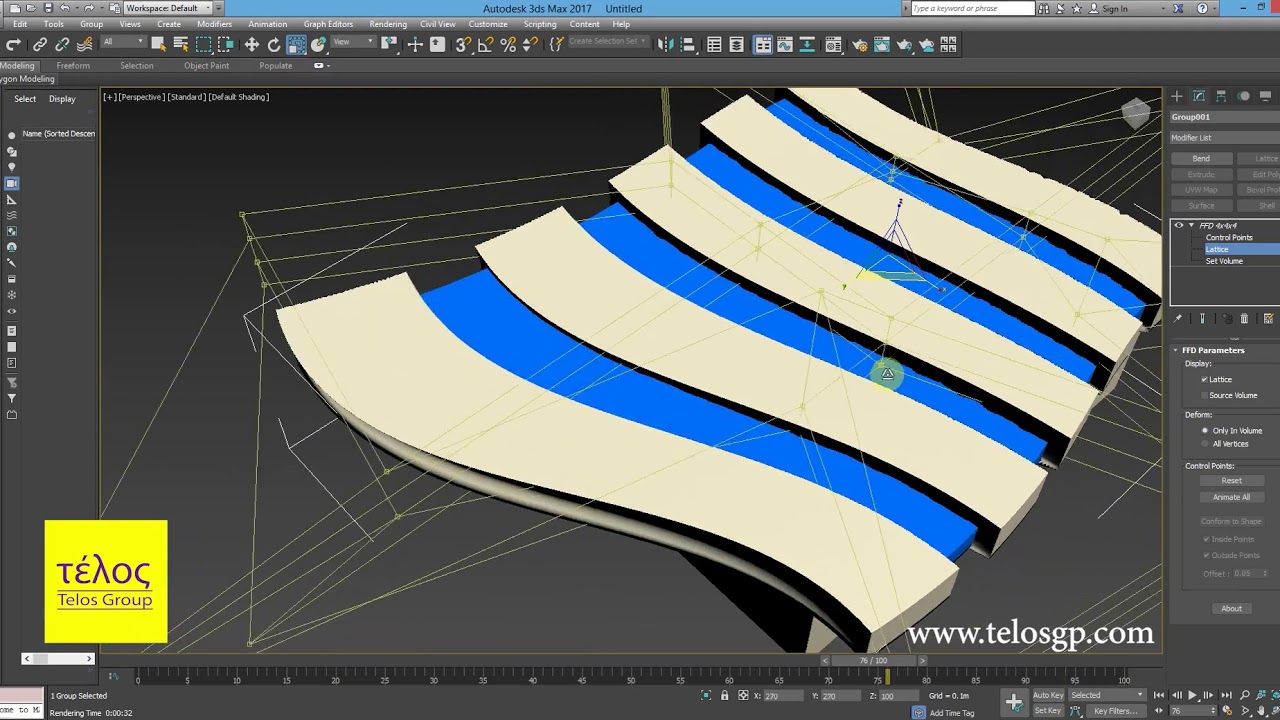Toggle the selection lock padlock icon
This screenshot has height=720, width=1280.
pos(724,695)
